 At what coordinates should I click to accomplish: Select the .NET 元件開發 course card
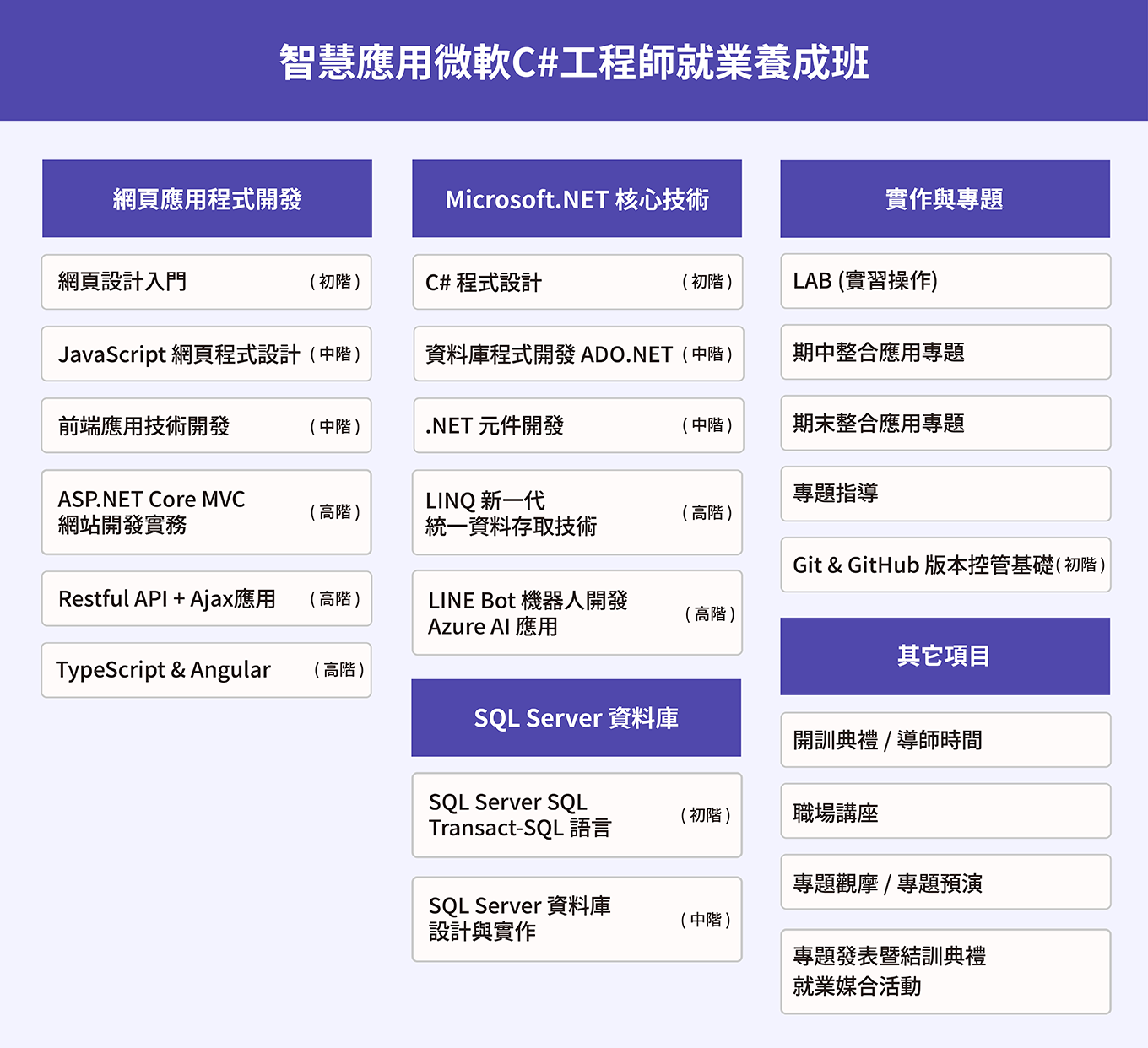577,425
